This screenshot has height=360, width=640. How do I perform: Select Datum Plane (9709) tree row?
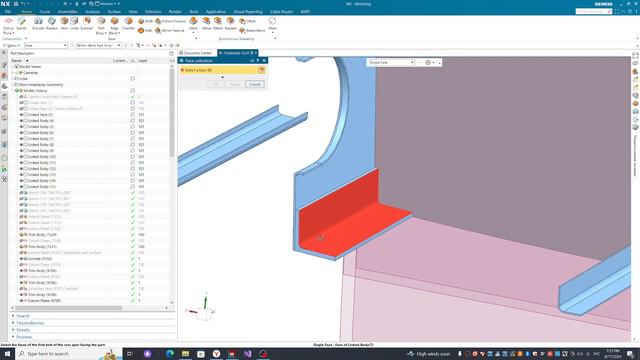tap(44, 301)
